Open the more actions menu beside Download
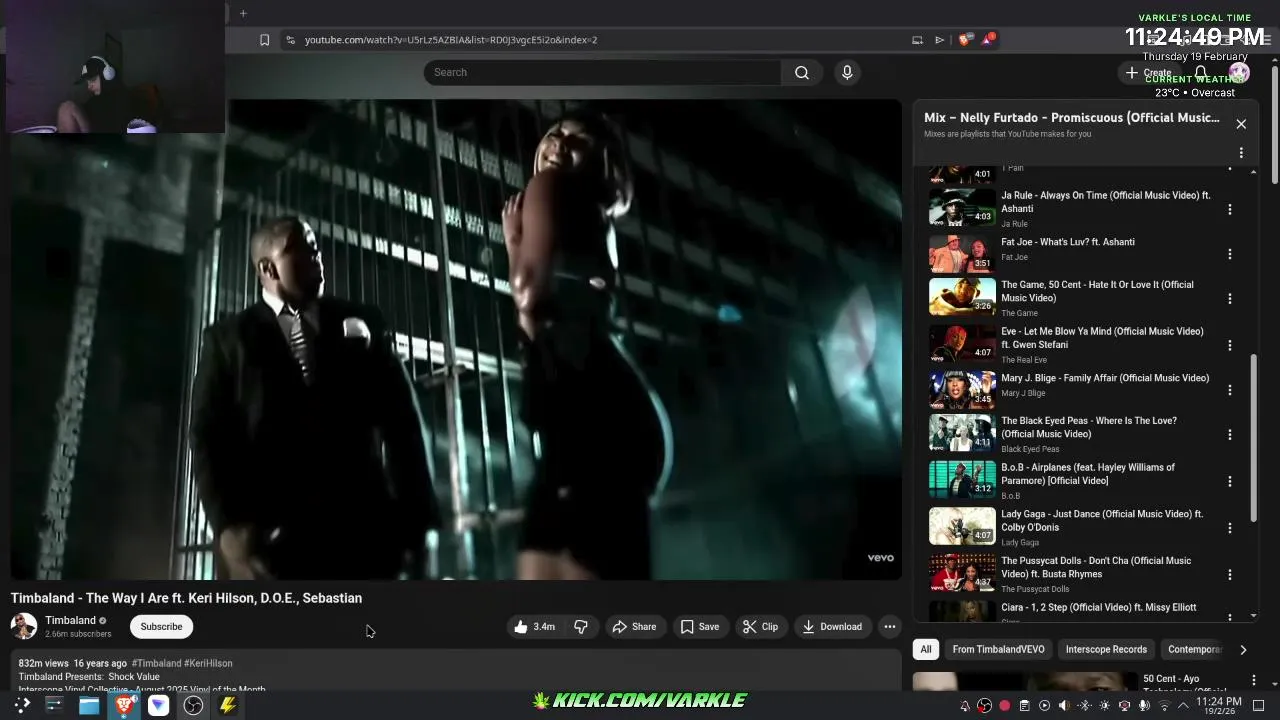Viewport: 1280px width, 720px height. tap(889, 627)
